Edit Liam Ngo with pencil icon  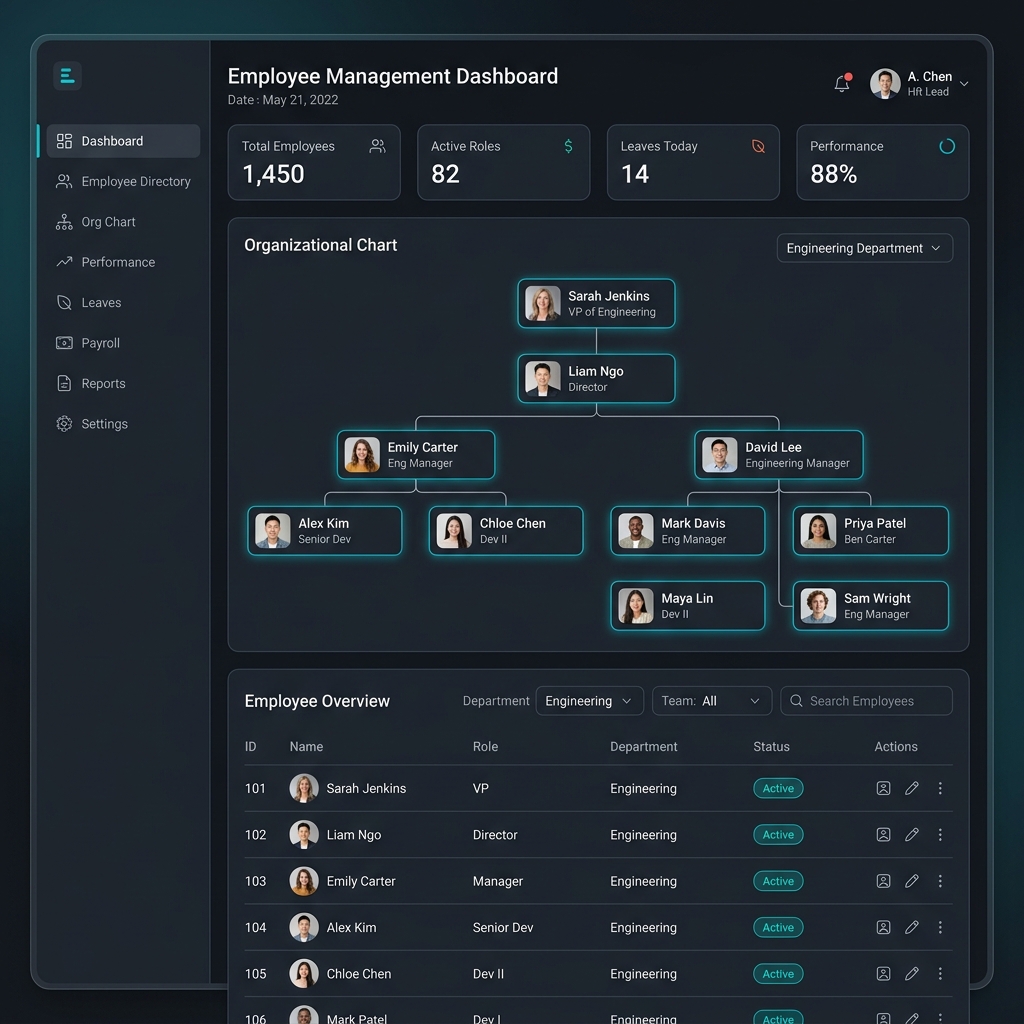click(912, 835)
